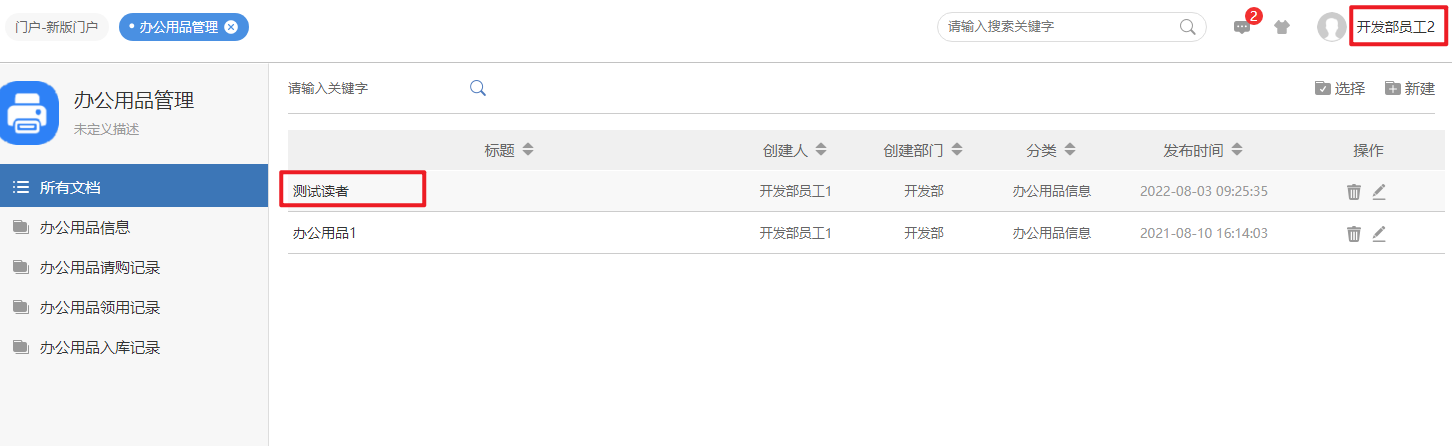This screenshot has height=446, width=1452.
Task: Click the search magnifier beside keyword input
Action: coord(478,88)
